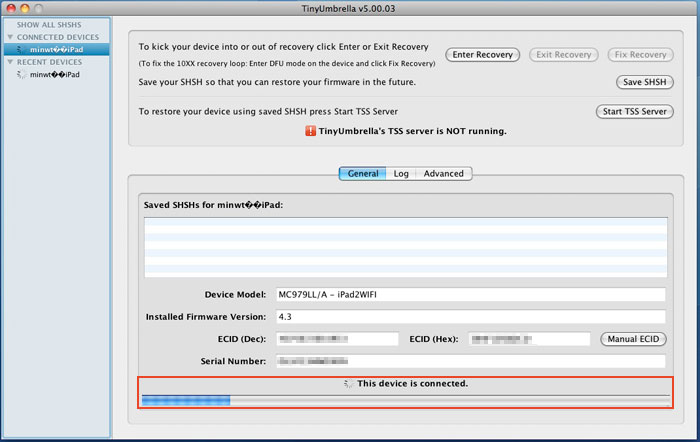
Task: Click the Serial Number field
Action: pyautogui.click(x=471, y=361)
